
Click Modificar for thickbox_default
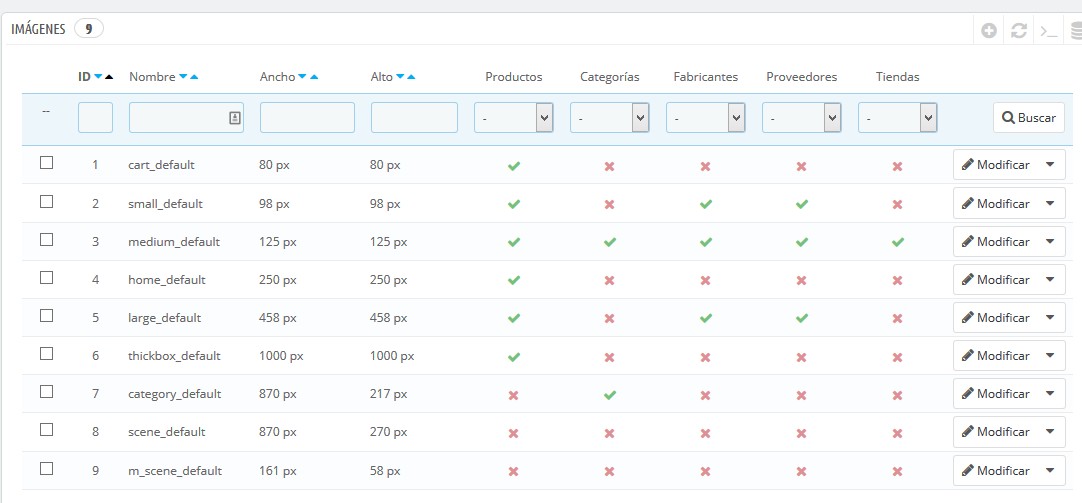tap(995, 356)
